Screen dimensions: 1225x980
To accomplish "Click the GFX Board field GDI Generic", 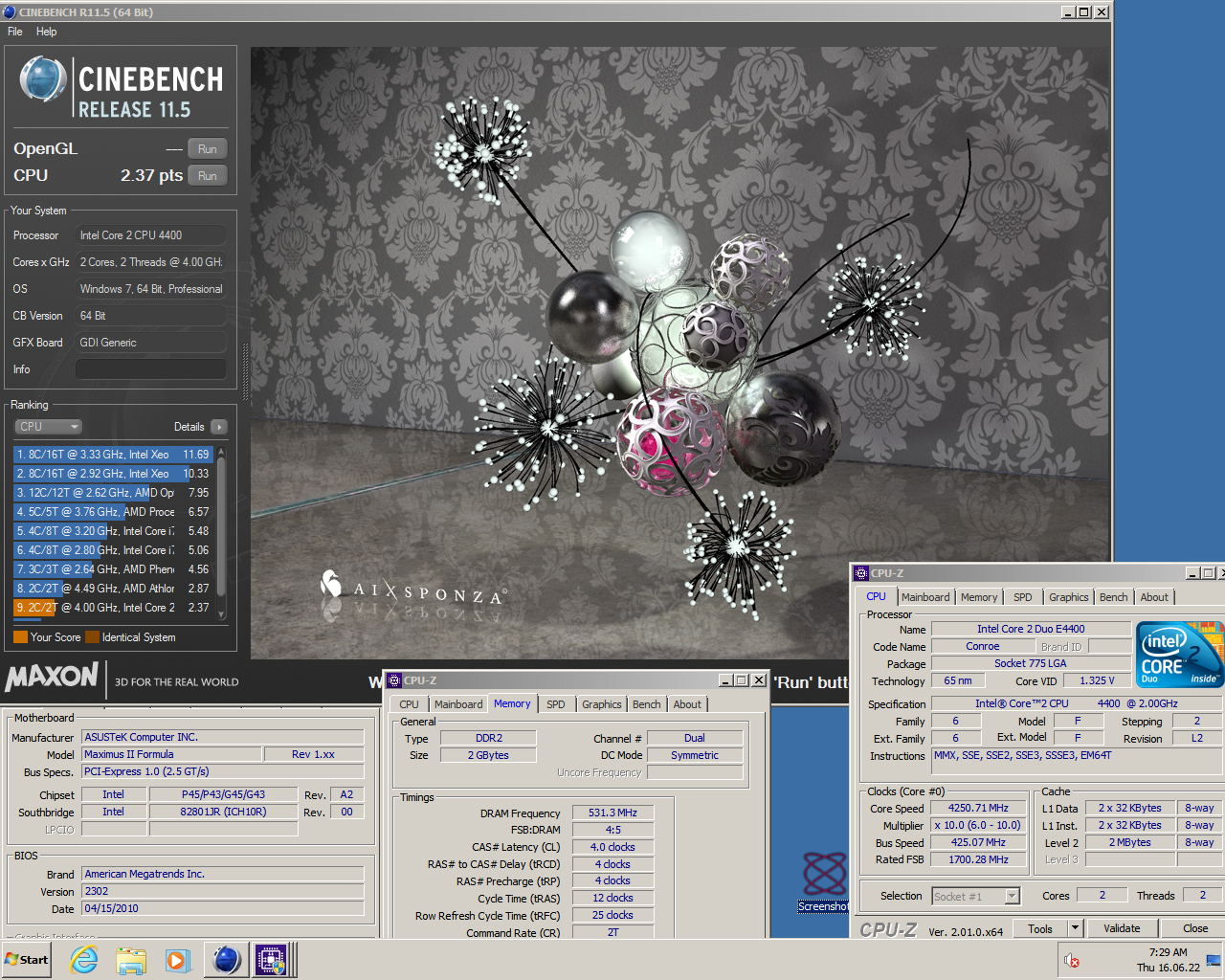I will (x=151, y=343).
